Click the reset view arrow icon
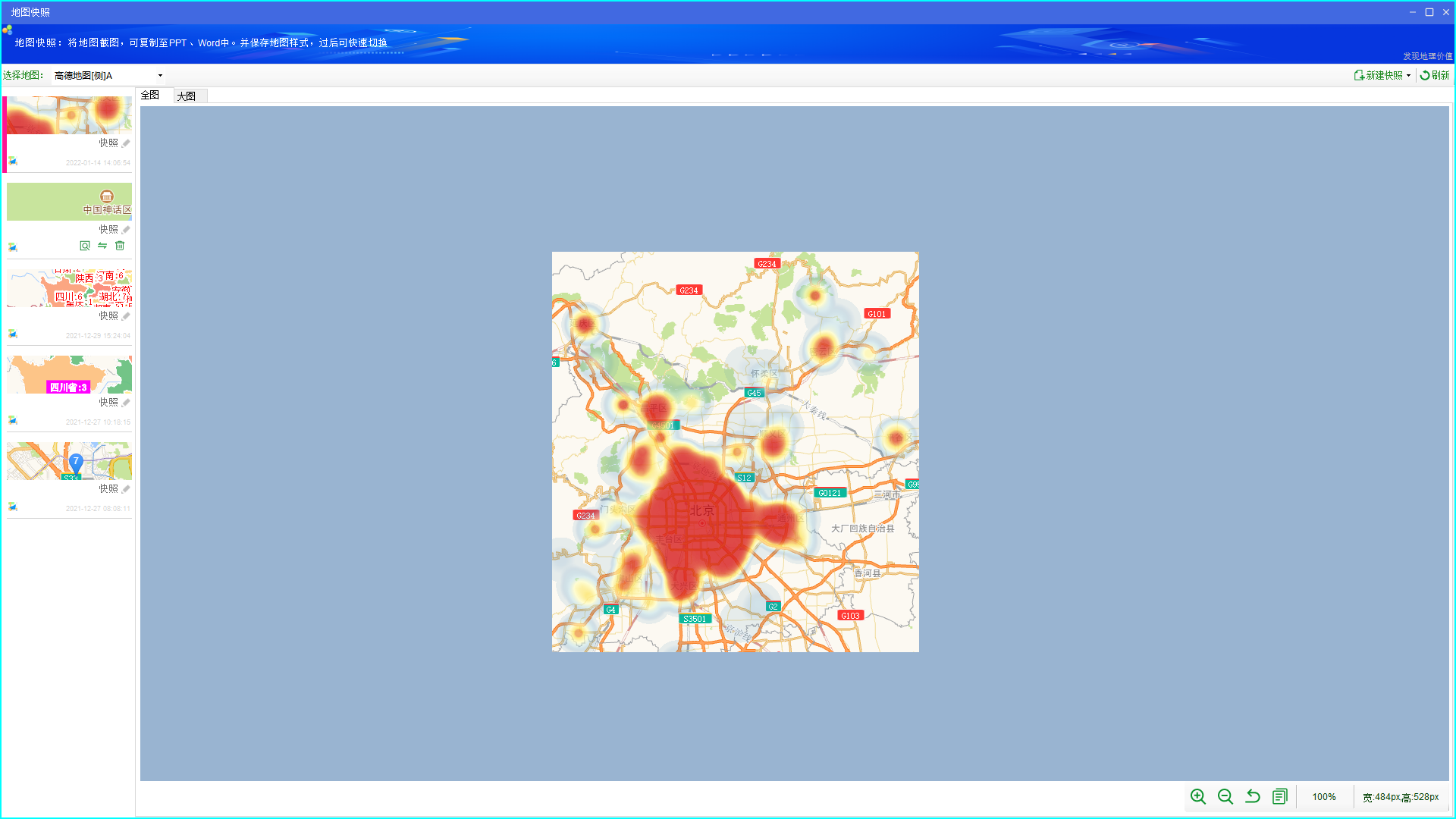 (1253, 796)
